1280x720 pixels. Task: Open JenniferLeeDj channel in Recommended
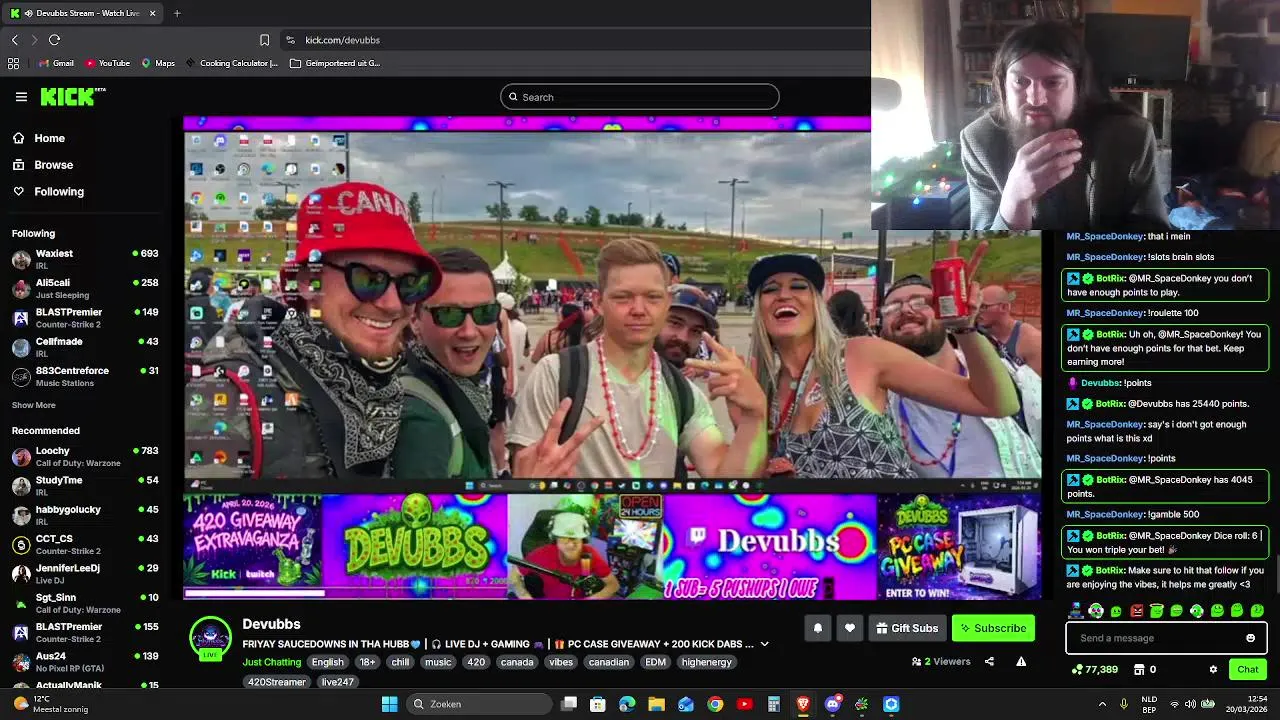85,574
